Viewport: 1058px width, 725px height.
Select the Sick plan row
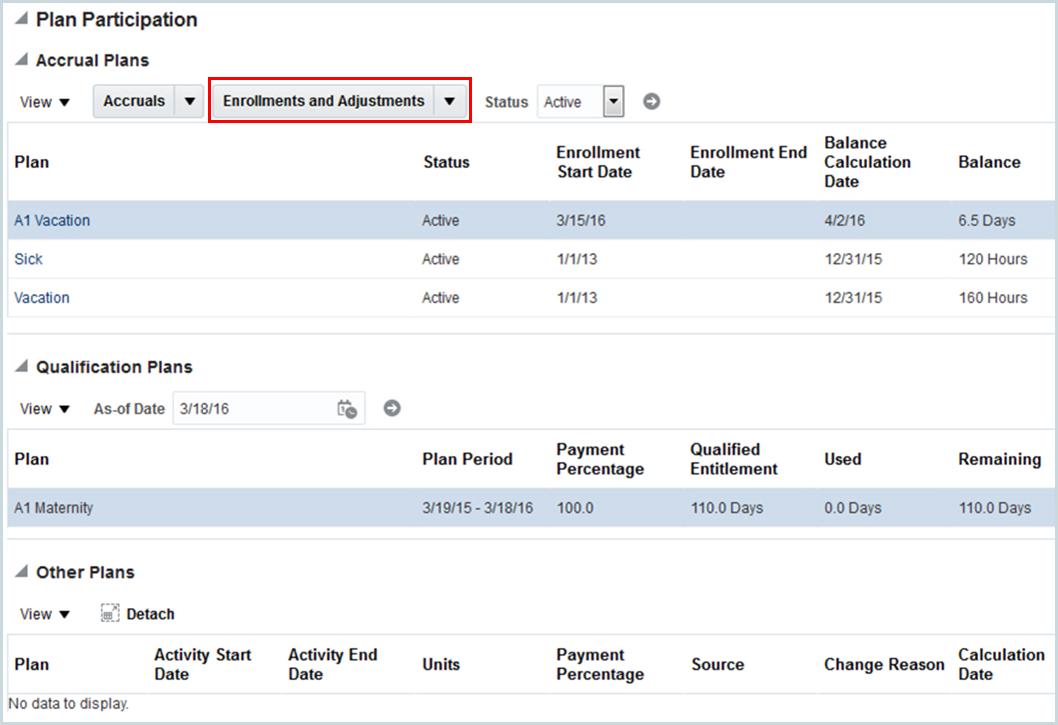[x=250, y=259]
